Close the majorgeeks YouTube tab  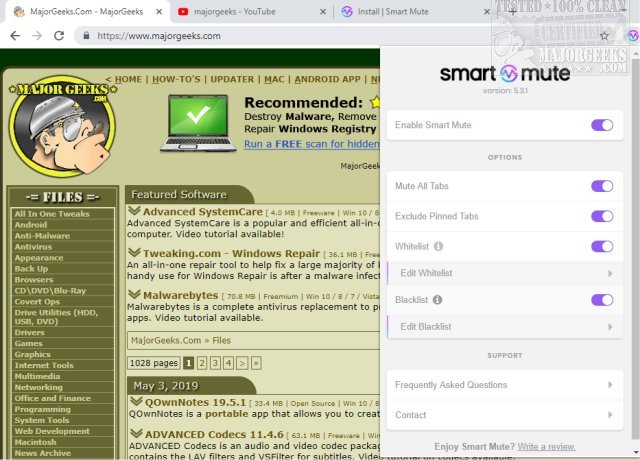click(x=323, y=12)
